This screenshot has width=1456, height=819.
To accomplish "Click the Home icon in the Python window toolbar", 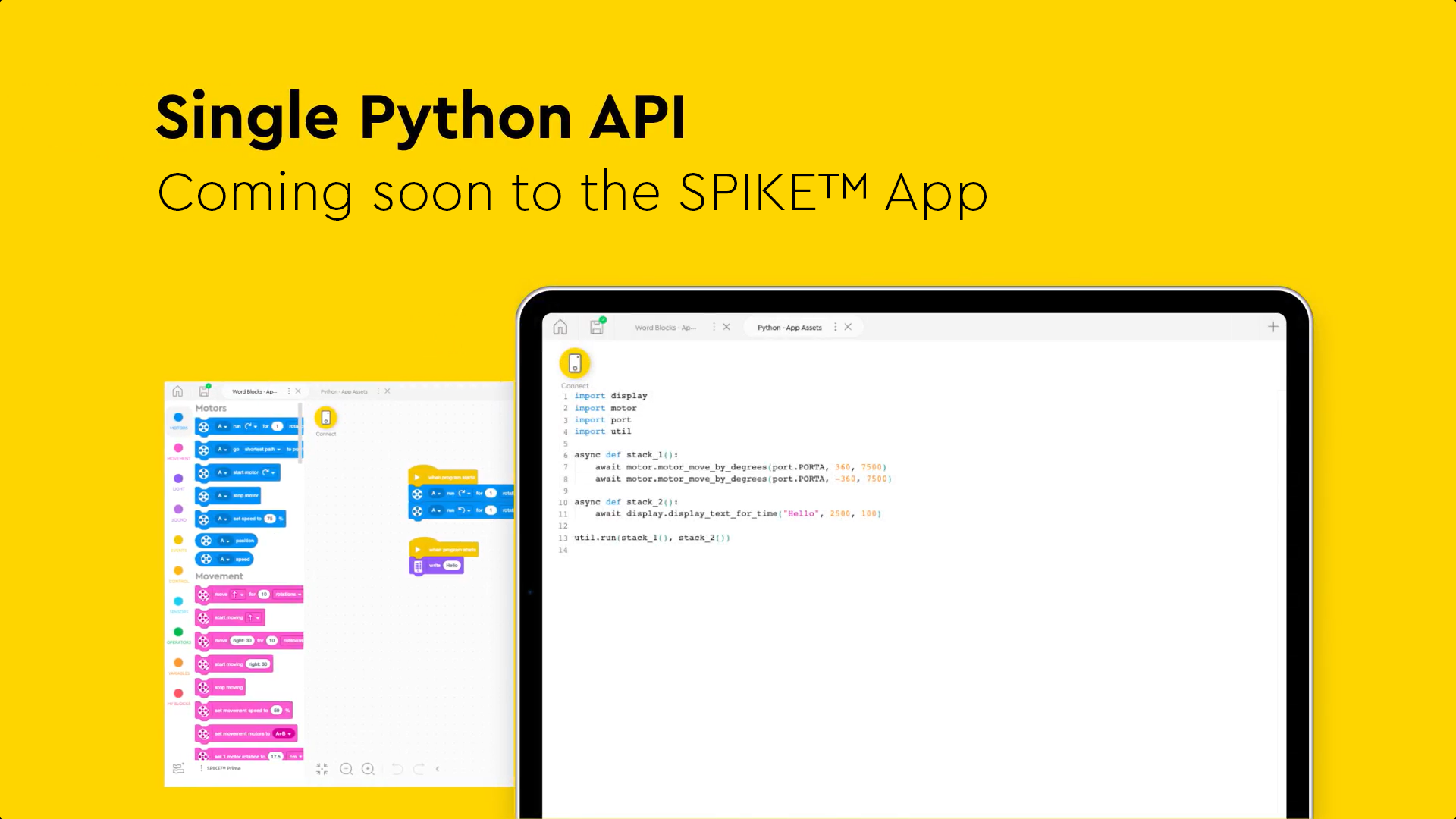I will (560, 327).
